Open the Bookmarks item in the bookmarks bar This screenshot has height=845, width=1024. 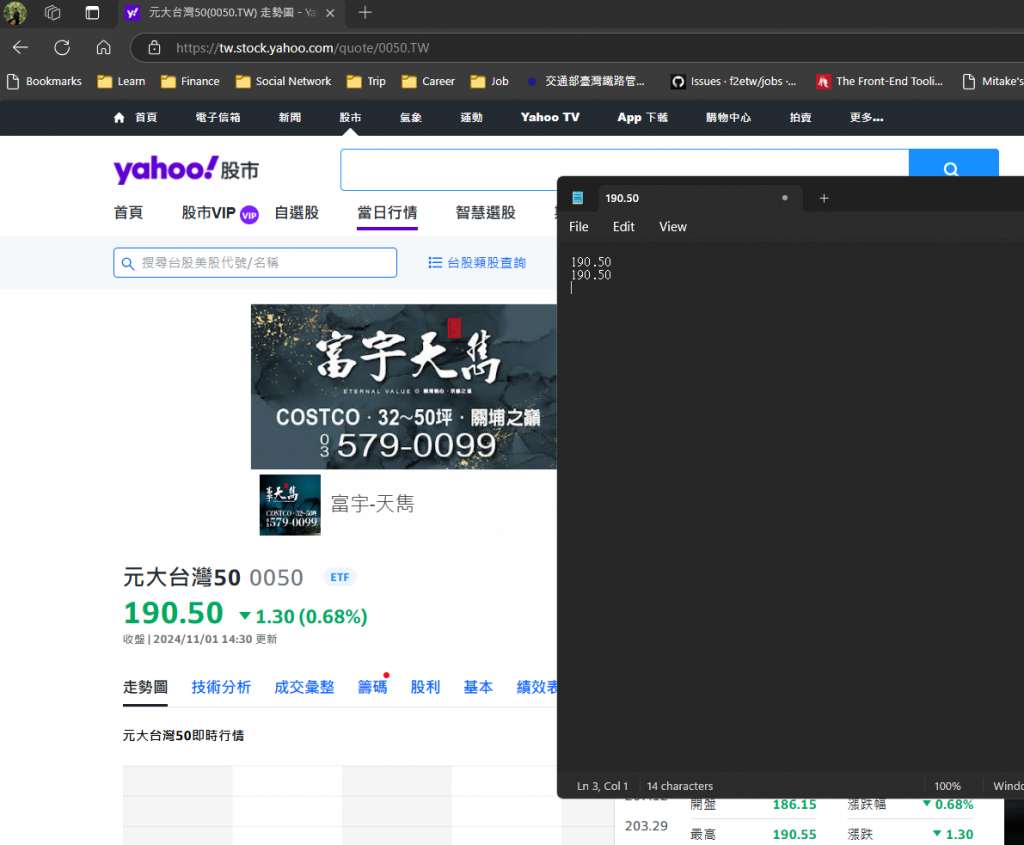point(44,81)
